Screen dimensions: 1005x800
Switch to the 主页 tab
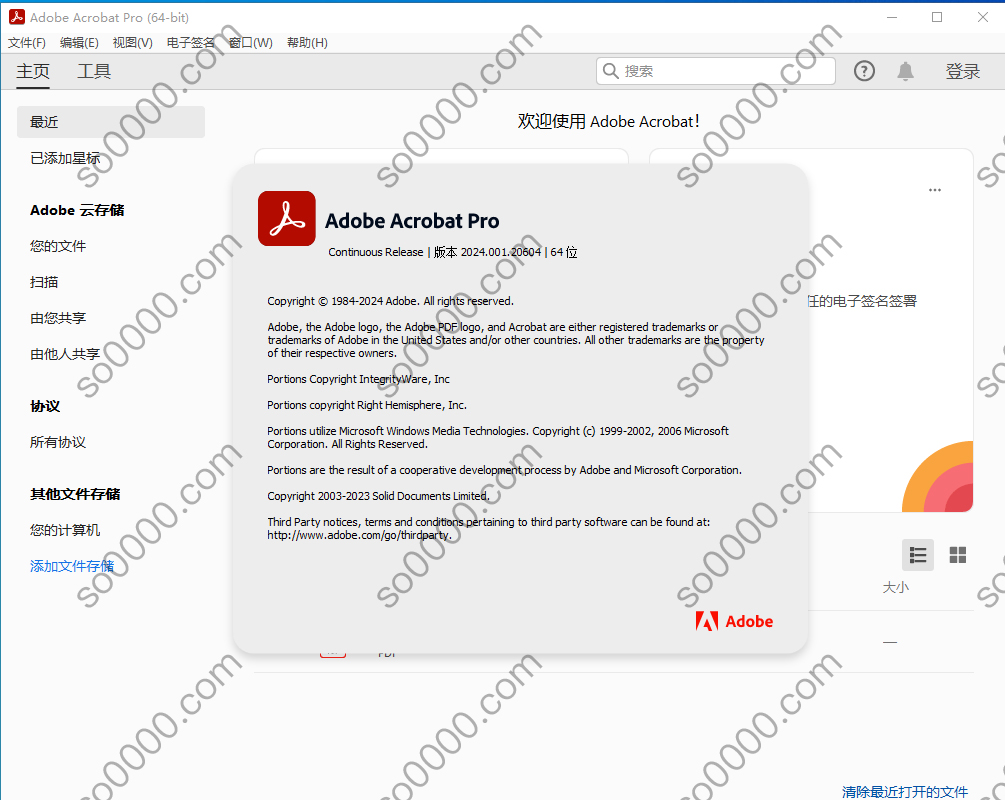coord(33,71)
